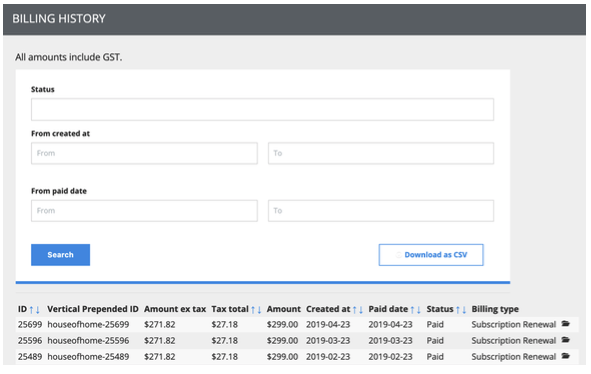Click Subscription Renewal in row 25699
The image size is (591, 374).
513,325
